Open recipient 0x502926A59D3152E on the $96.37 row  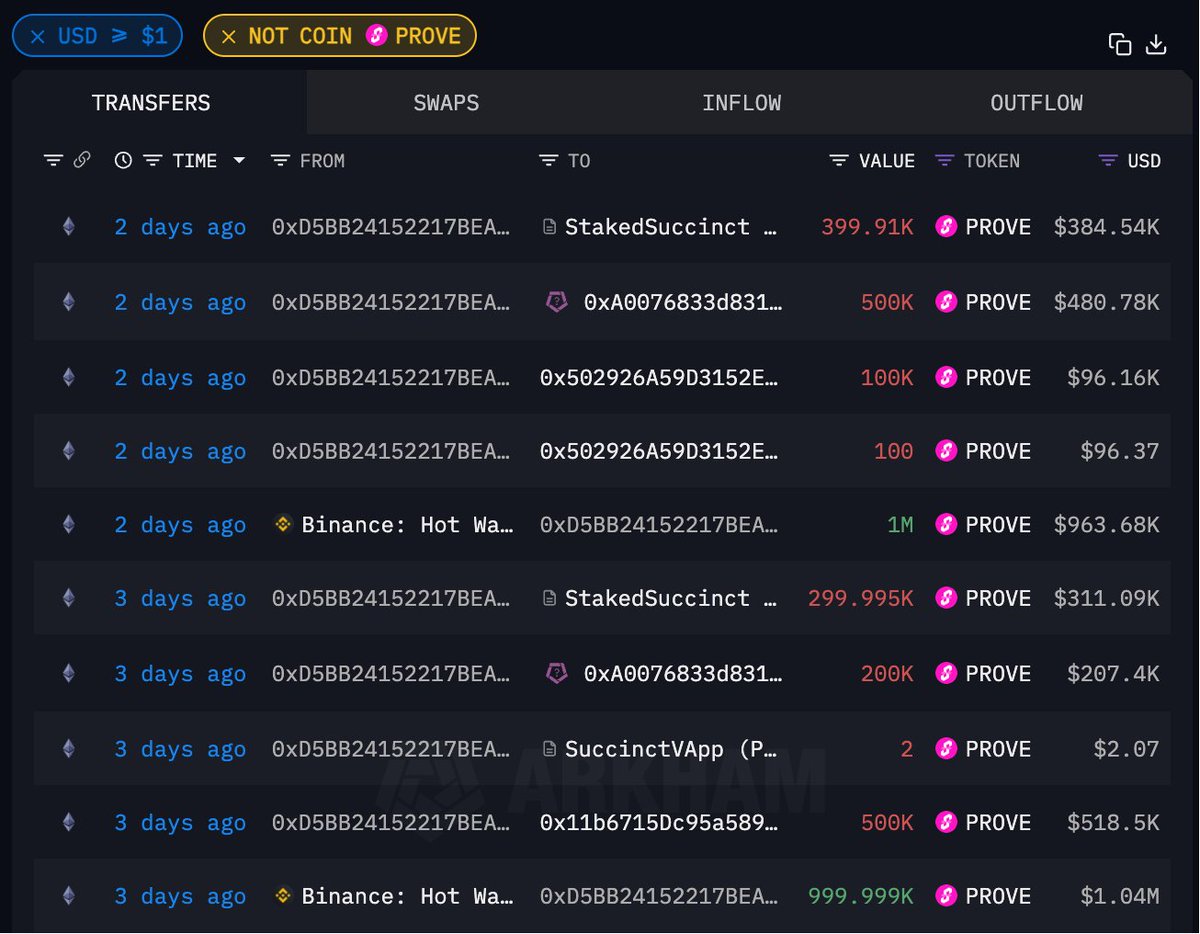coord(659,451)
